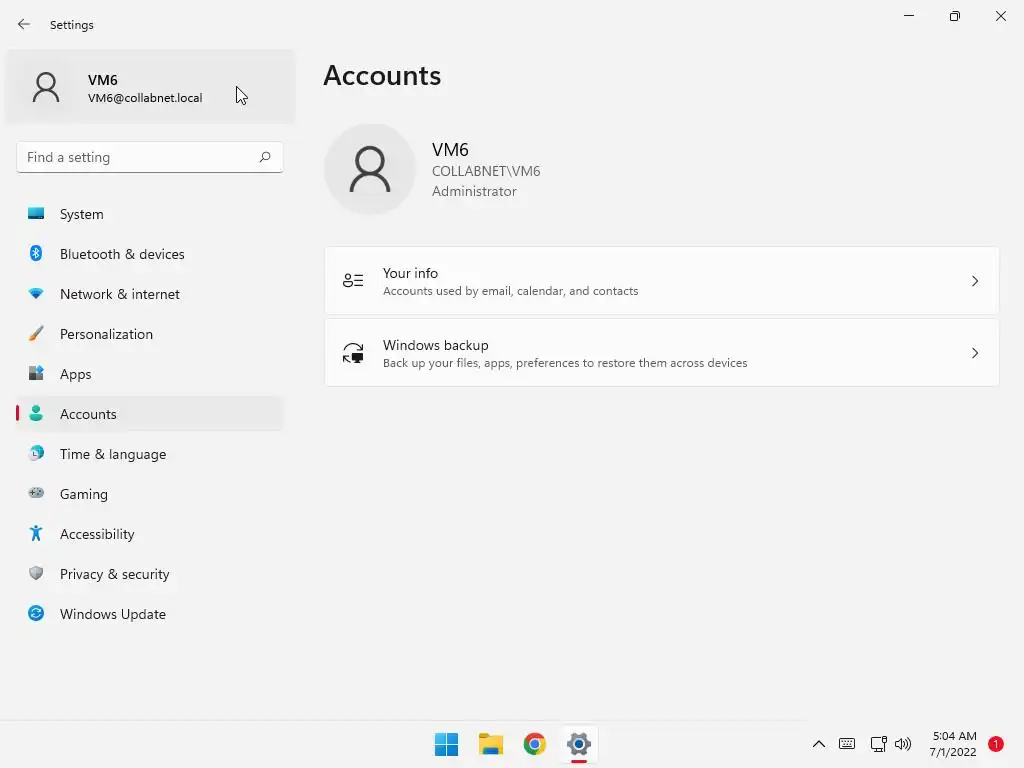Screen dimensions: 1024x768
Task: Click the VM6@collabnet.local email text
Action: click(x=145, y=98)
